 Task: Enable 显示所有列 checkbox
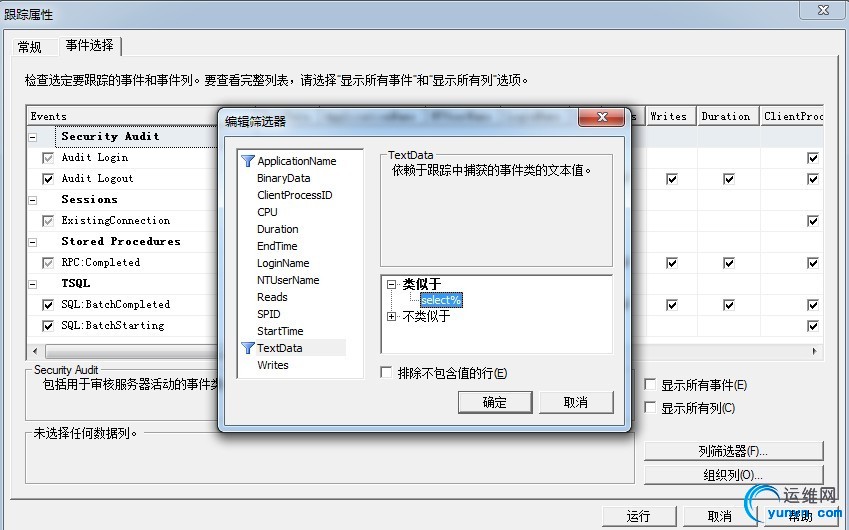pos(650,407)
